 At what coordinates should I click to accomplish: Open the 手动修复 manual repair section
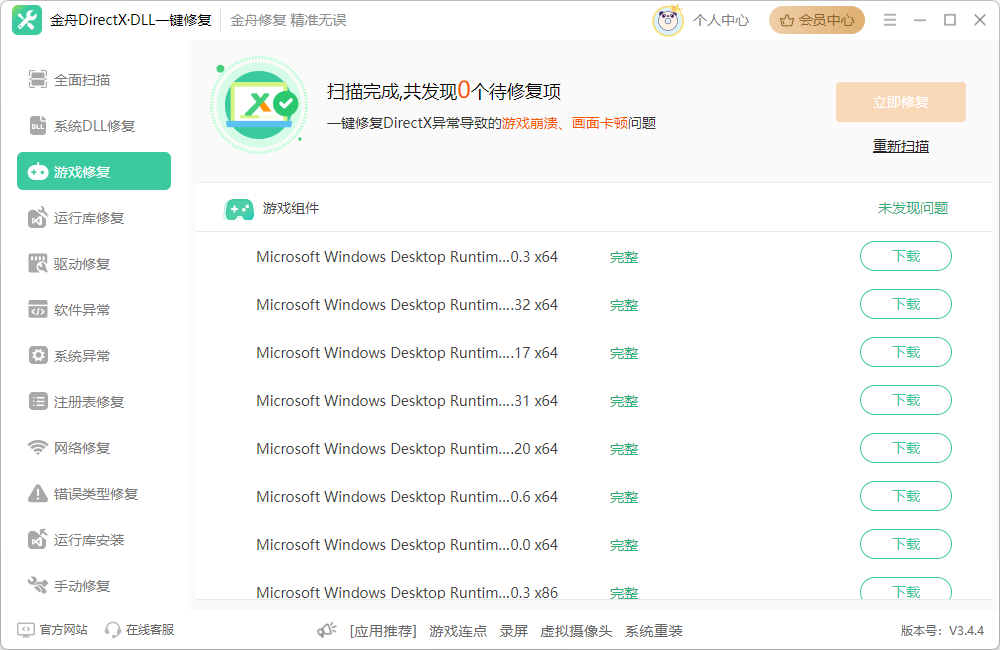click(x=80, y=585)
